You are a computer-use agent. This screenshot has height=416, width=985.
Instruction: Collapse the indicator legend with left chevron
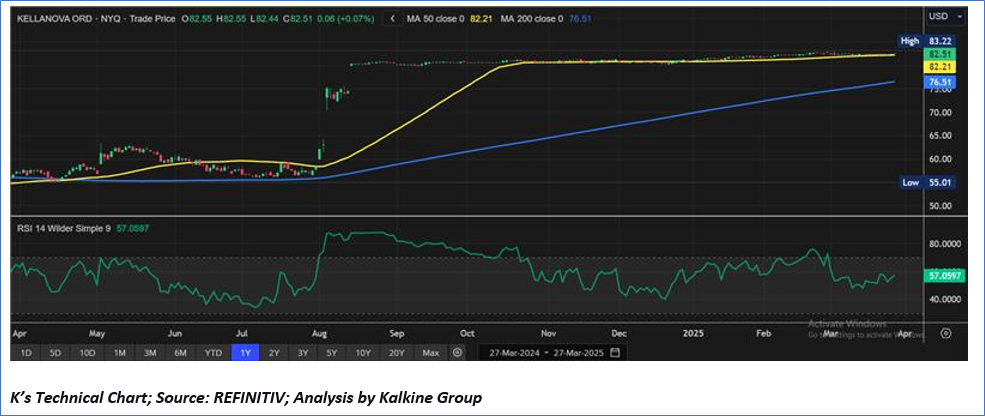[393, 19]
